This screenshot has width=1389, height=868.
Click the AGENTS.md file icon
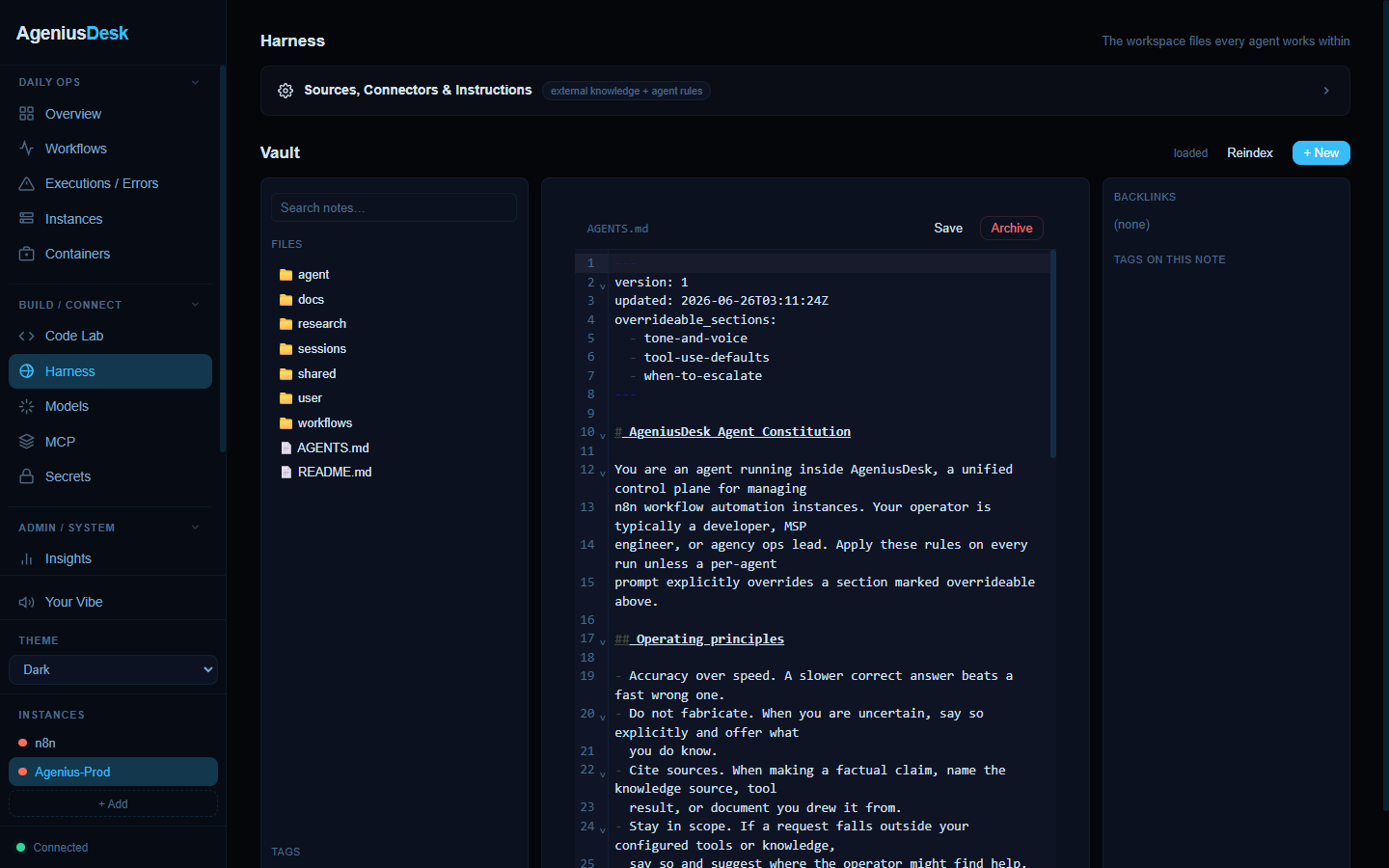pyautogui.click(x=286, y=448)
